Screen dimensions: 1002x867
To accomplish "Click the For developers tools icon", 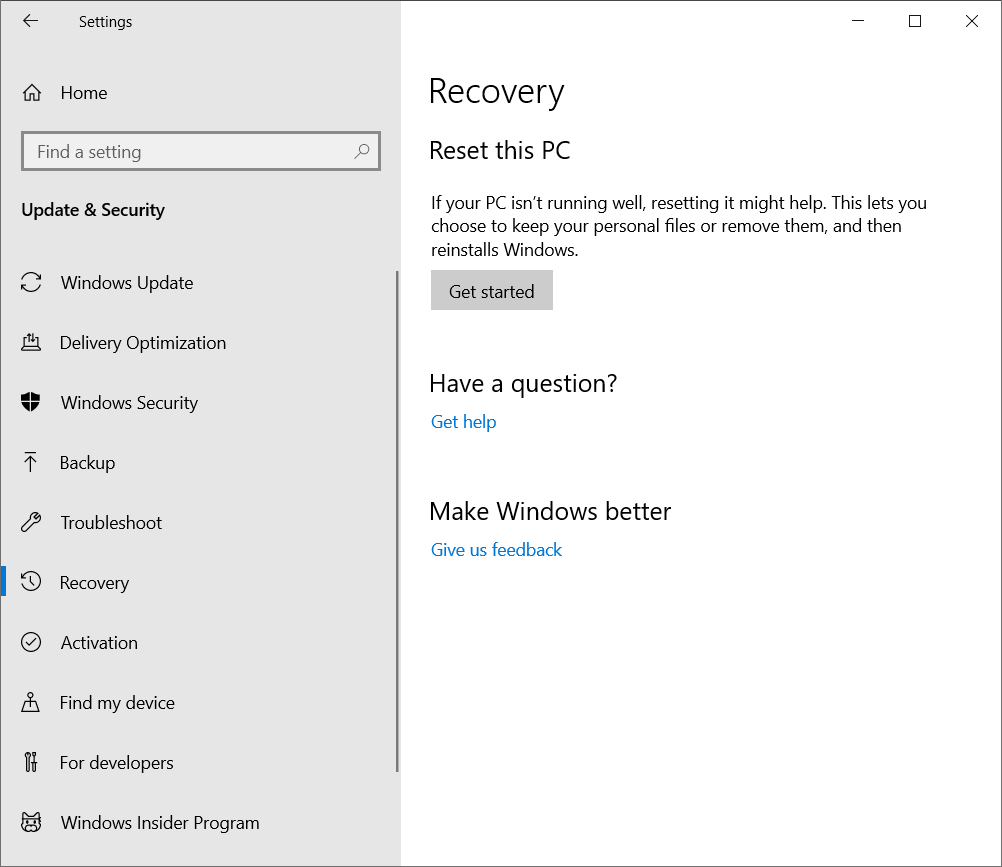I will (31, 762).
